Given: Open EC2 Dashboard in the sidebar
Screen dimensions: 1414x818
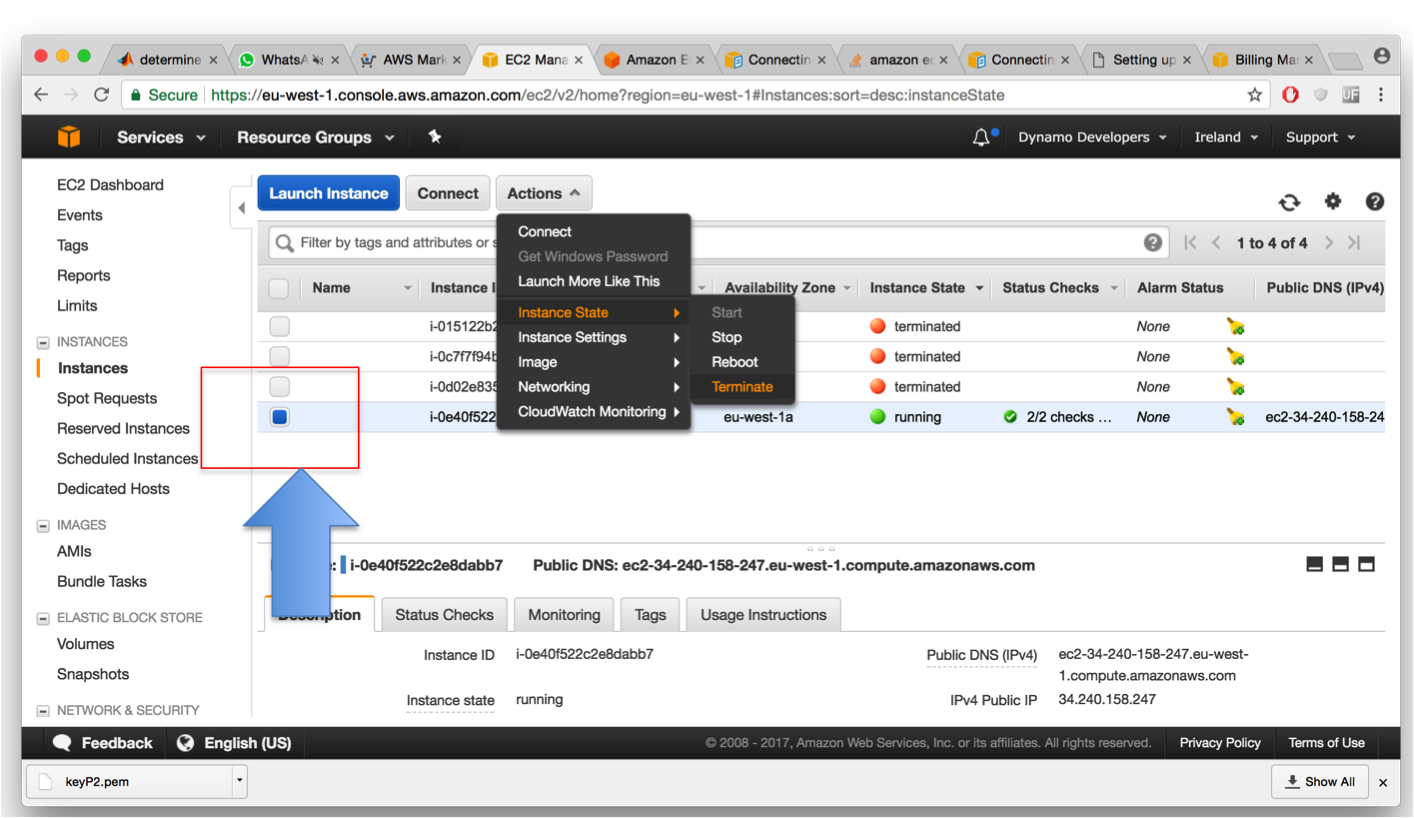Looking at the screenshot, I should point(110,185).
